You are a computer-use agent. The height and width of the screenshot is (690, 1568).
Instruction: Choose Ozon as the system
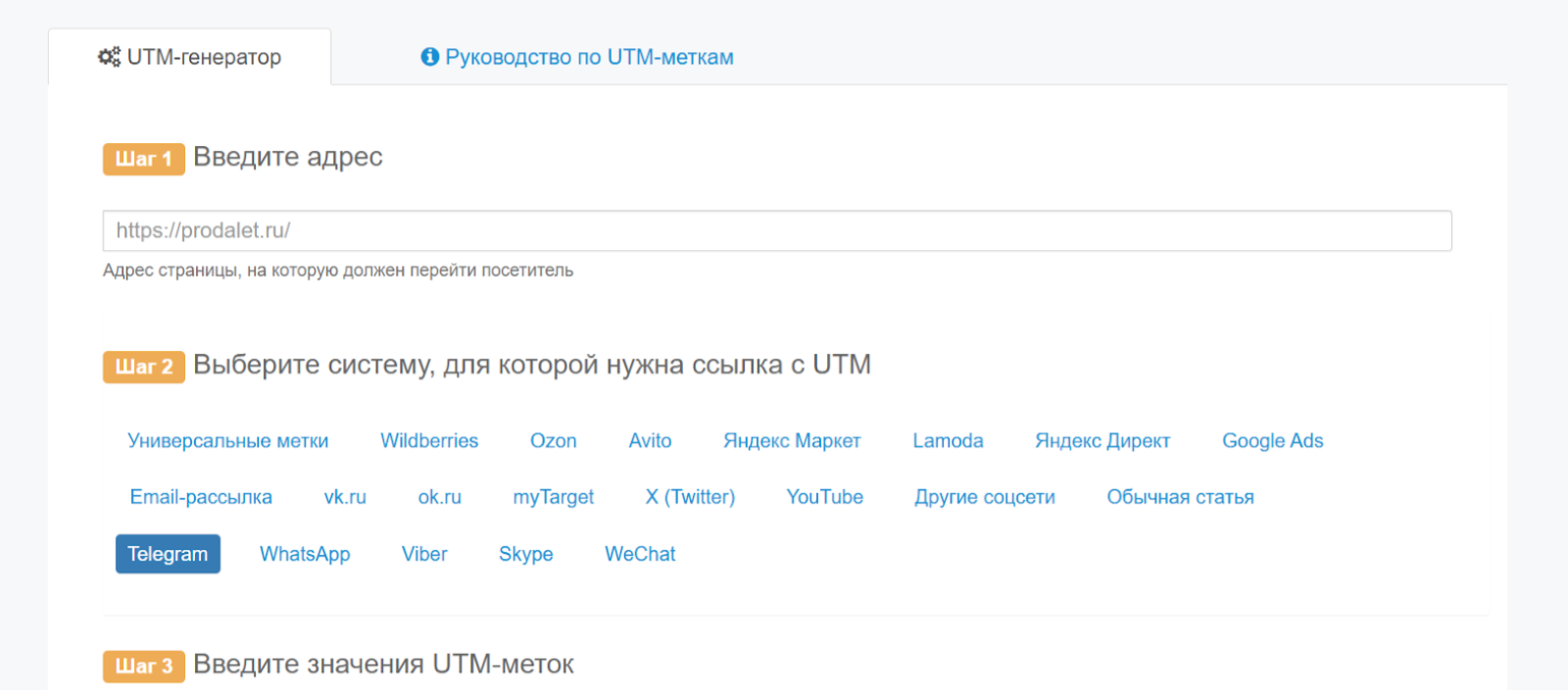pos(554,441)
